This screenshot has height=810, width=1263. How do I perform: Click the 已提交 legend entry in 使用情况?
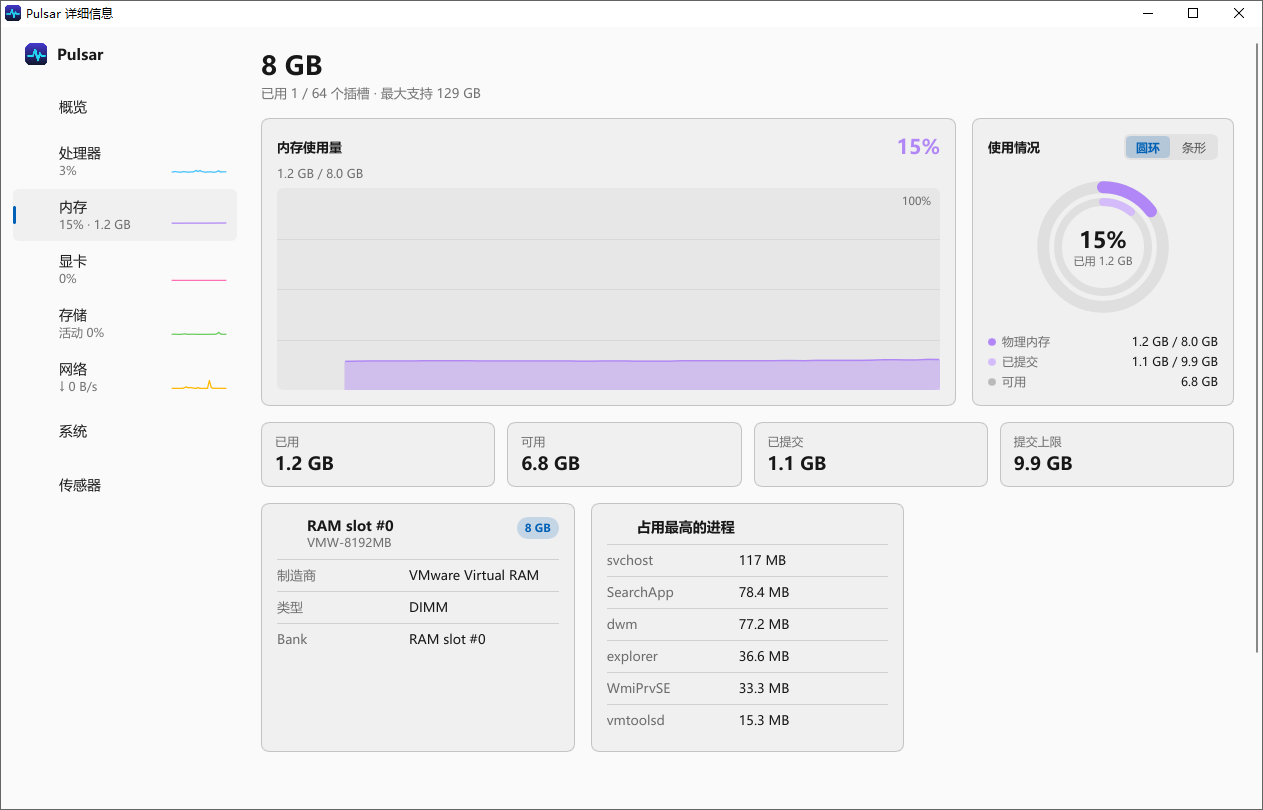point(1103,362)
